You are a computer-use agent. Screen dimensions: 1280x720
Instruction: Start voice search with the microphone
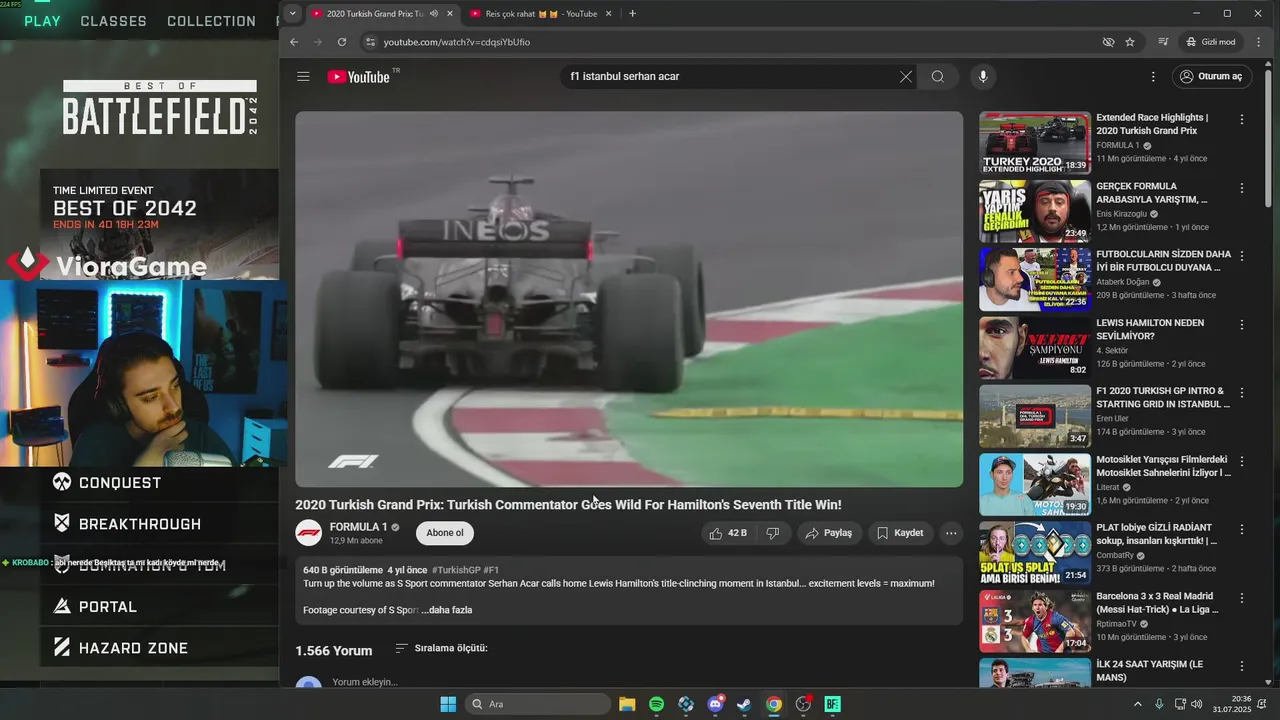click(x=983, y=76)
